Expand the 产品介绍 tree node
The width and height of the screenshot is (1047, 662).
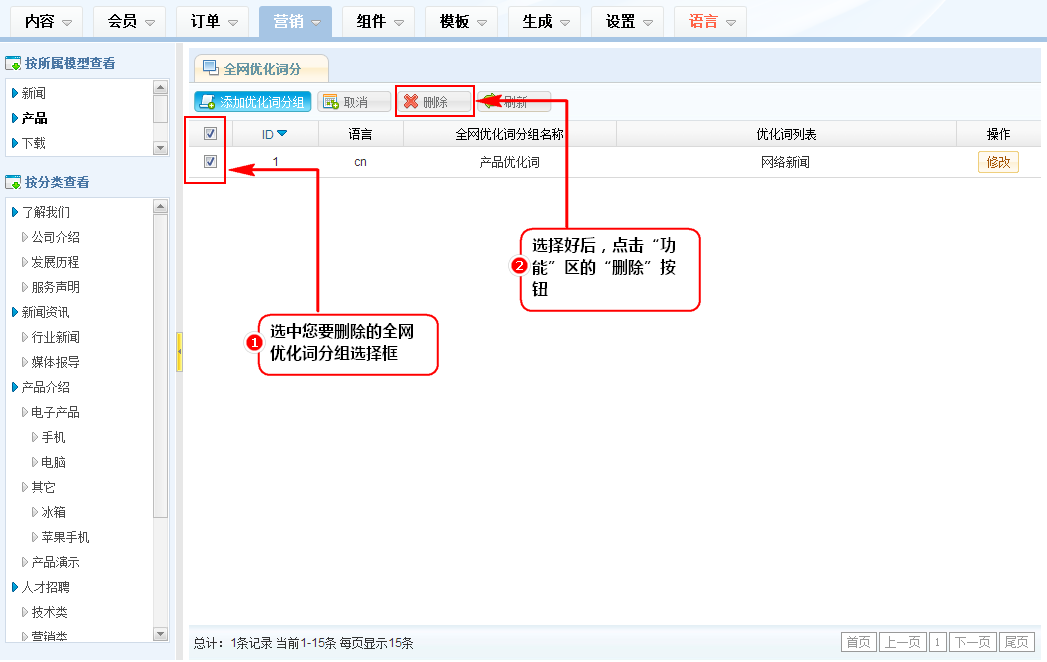[15, 387]
